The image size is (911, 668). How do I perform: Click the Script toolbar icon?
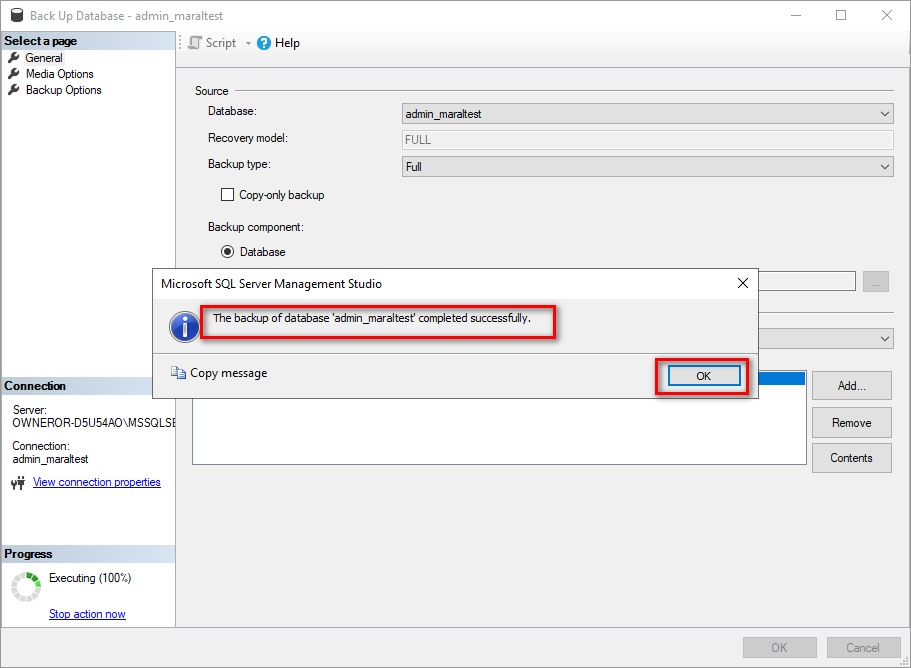pos(194,42)
